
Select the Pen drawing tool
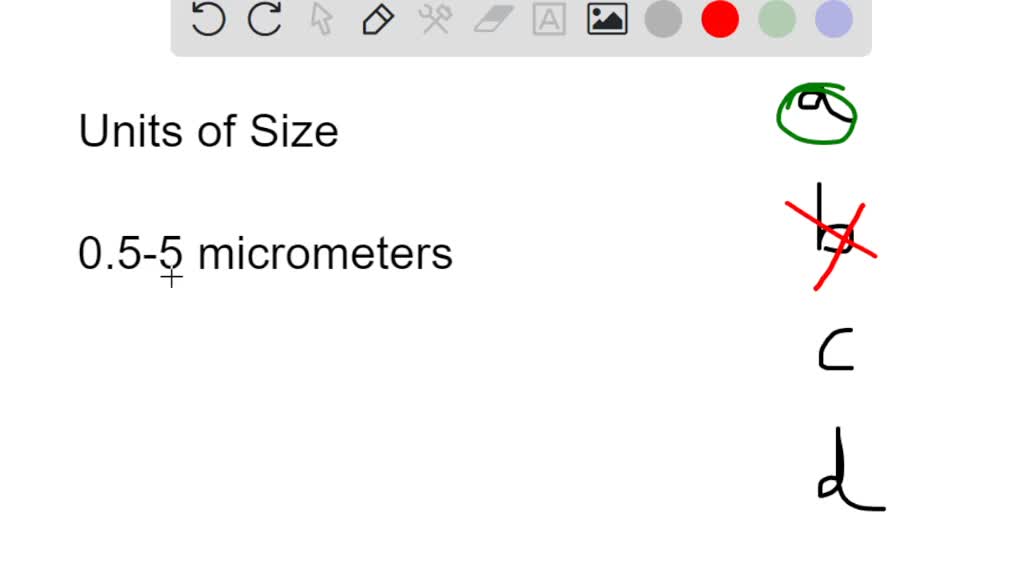coord(378,19)
